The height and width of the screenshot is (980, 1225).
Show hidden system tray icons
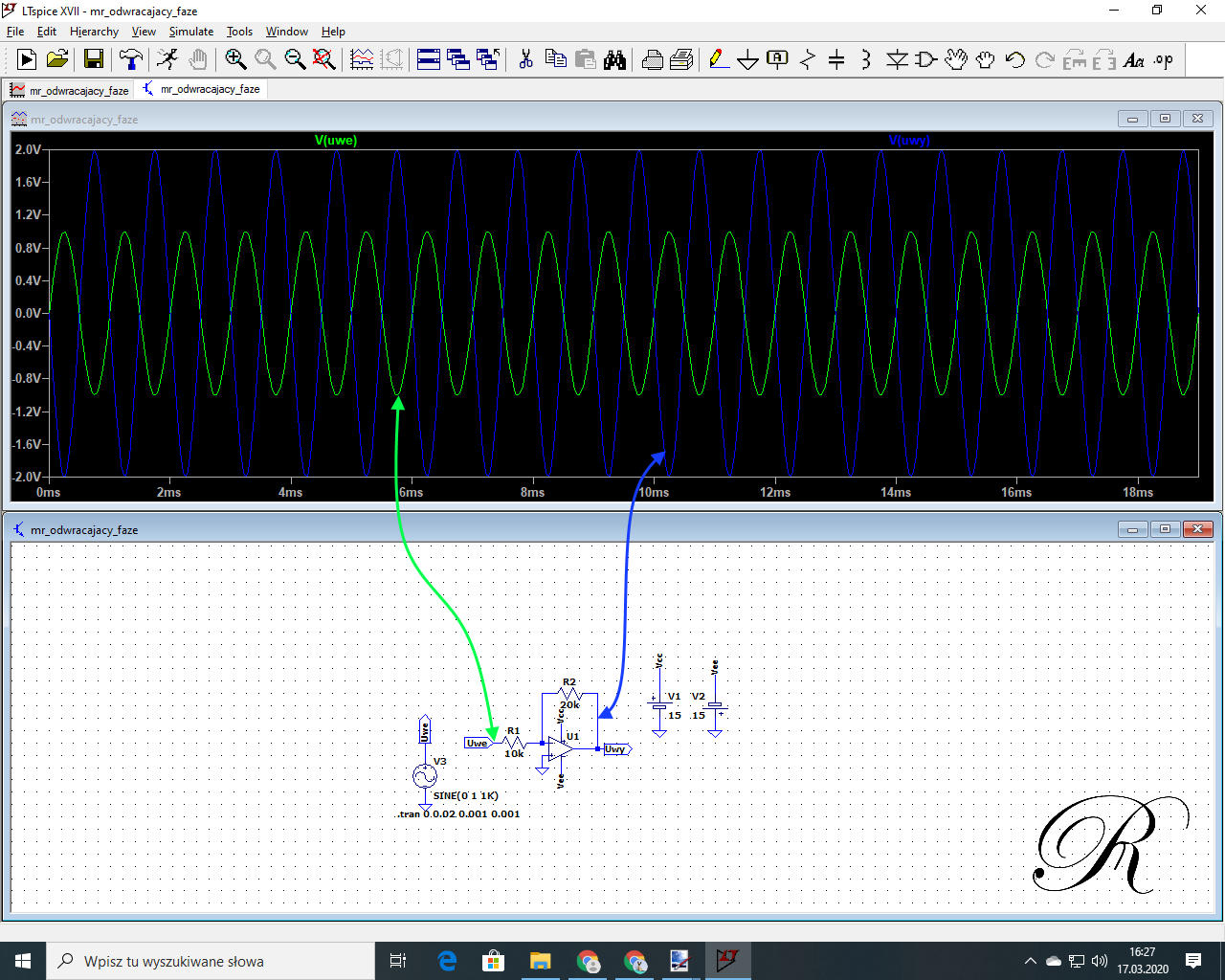tap(1030, 961)
